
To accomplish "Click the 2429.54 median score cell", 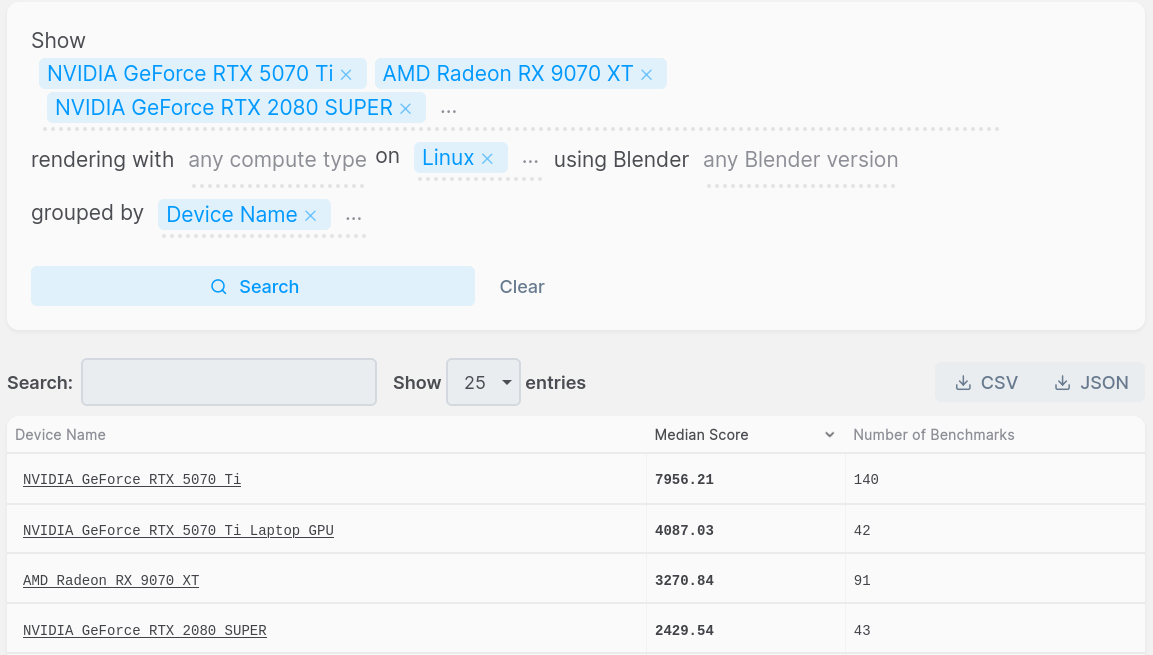I will (746, 629).
